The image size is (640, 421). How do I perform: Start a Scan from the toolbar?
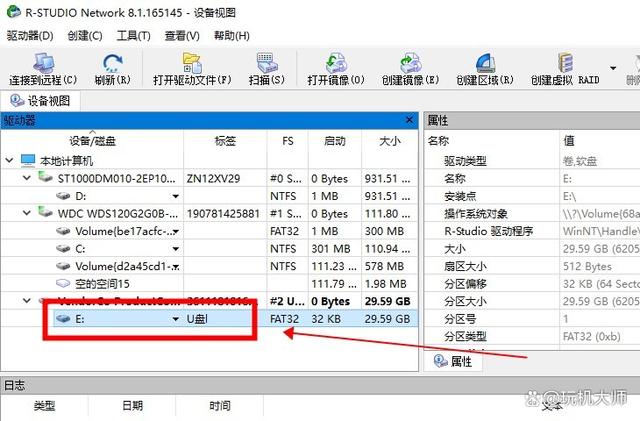[x=267, y=69]
